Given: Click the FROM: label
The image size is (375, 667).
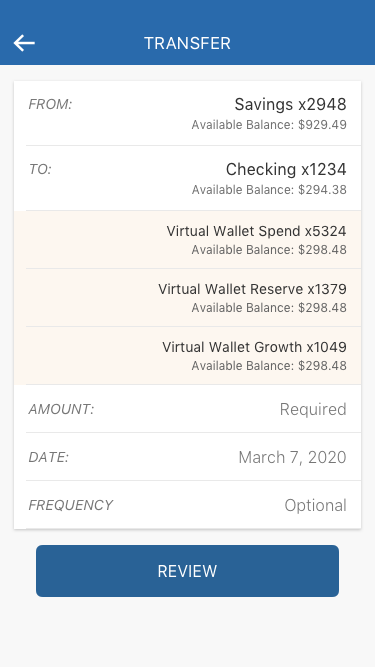Looking at the screenshot, I should (51, 104).
